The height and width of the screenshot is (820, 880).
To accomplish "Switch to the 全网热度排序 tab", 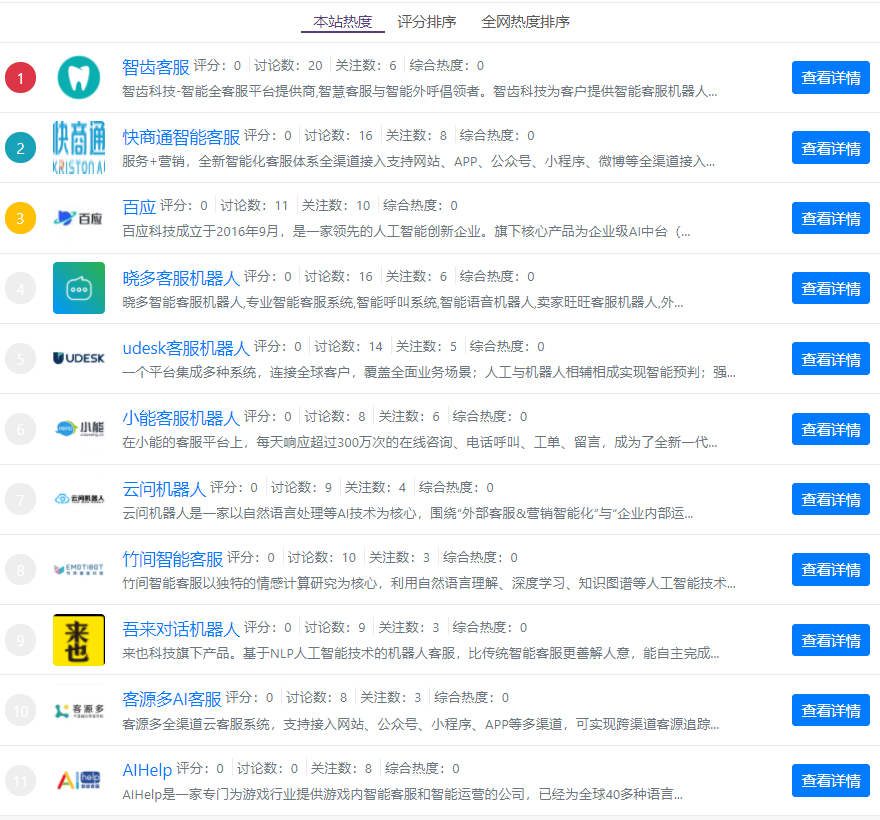I will [525, 22].
